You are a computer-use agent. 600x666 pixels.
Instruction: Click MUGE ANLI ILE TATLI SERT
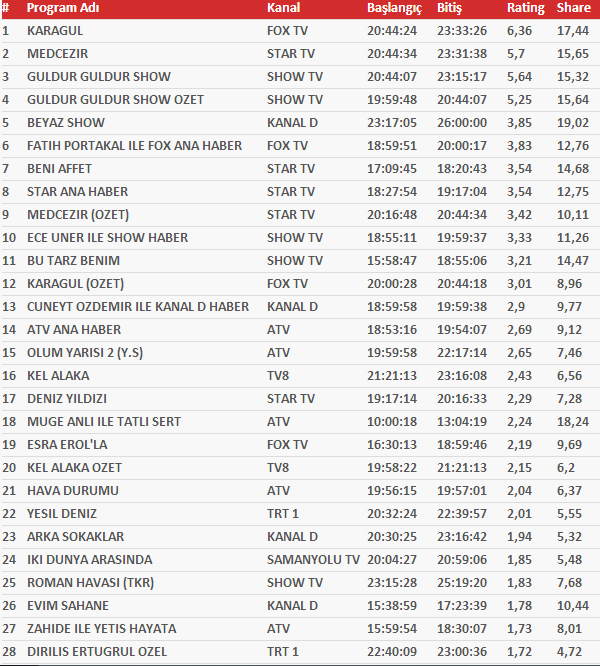104,421
